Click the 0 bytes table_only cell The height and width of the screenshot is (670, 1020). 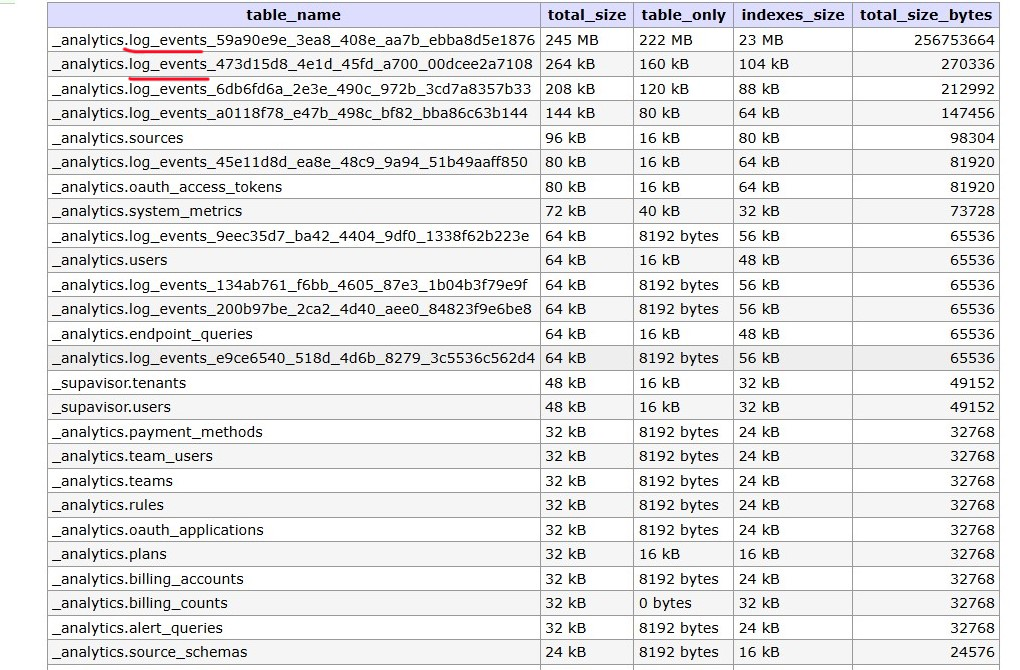pyautogui.click(x=683, y=603)
